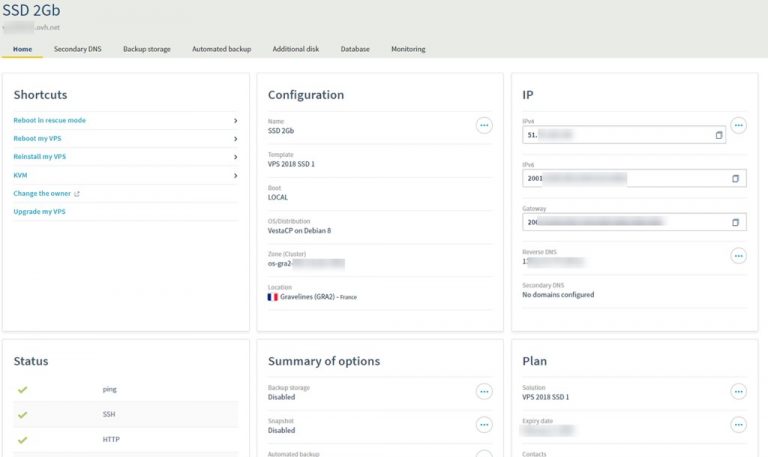Click the Reboot my VPS link
This screenshot has width=768, height=457.
point(37,139)
